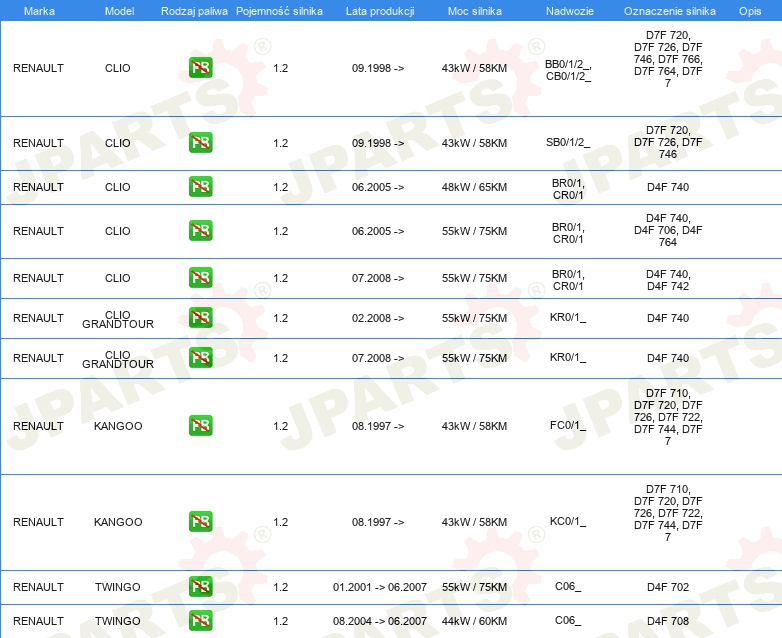Image resolution: width=782 pixels, height=638 pixels.
Task: Click the fuel icon in the TWINGO D4F 708 row
Action: click(x=200, y=620)
